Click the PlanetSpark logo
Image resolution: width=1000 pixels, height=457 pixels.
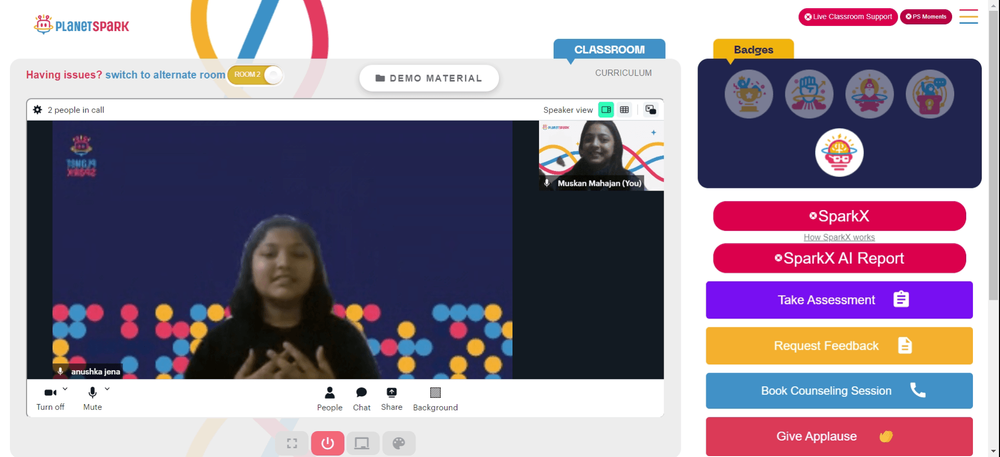point(81,25)
